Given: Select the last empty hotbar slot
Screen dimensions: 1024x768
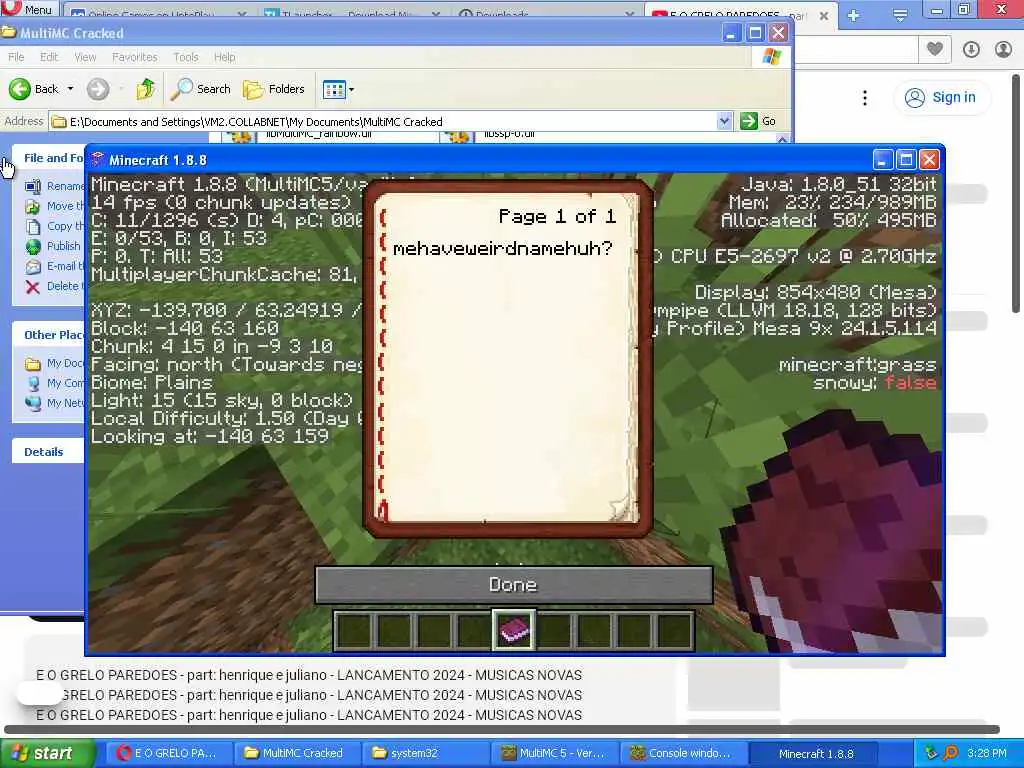Looking at the screenshot, I should 675,630.
